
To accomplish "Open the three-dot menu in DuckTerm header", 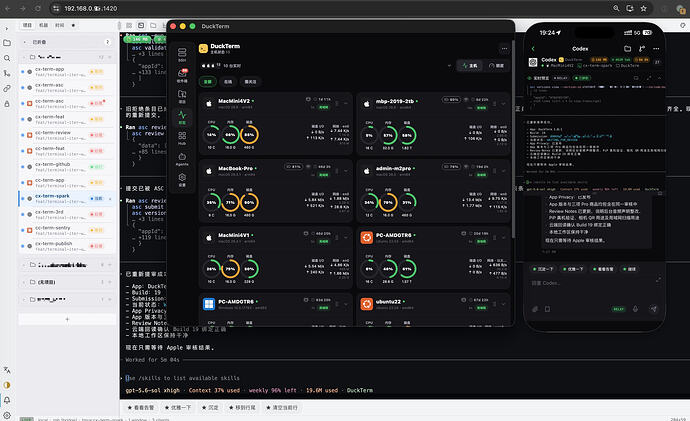I will 504,48.
